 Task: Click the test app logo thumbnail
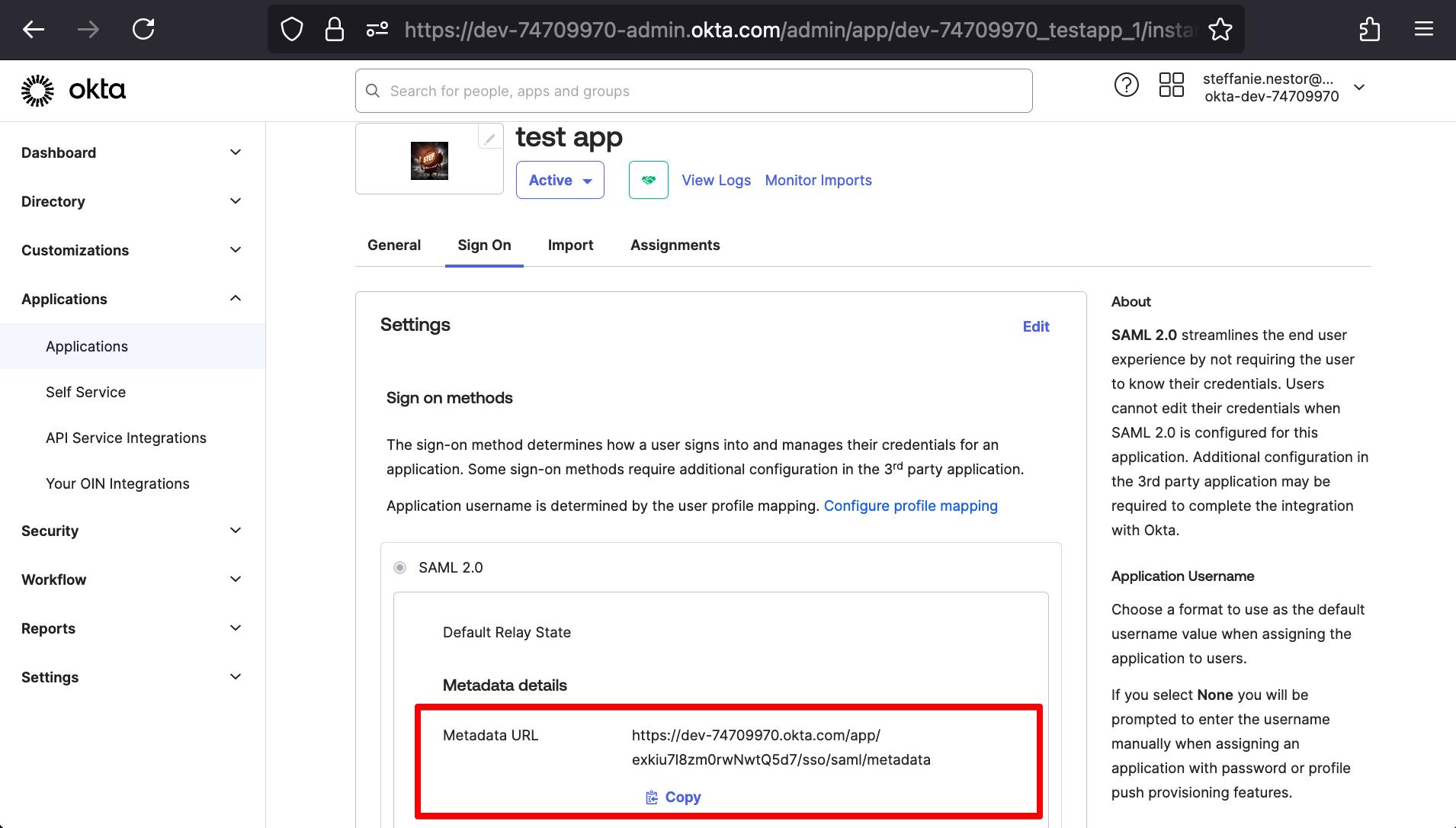(429, 161)
